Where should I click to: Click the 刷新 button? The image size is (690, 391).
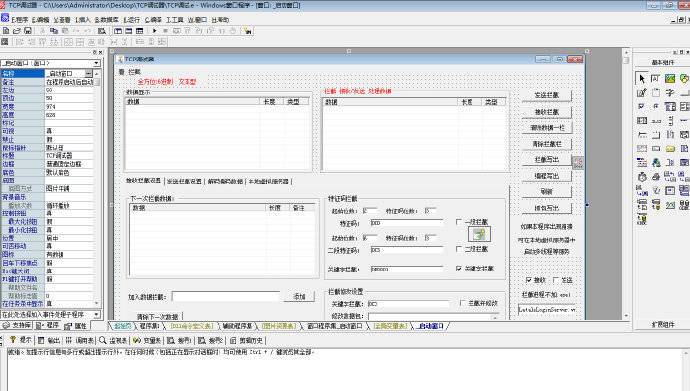tap(547, 191)
